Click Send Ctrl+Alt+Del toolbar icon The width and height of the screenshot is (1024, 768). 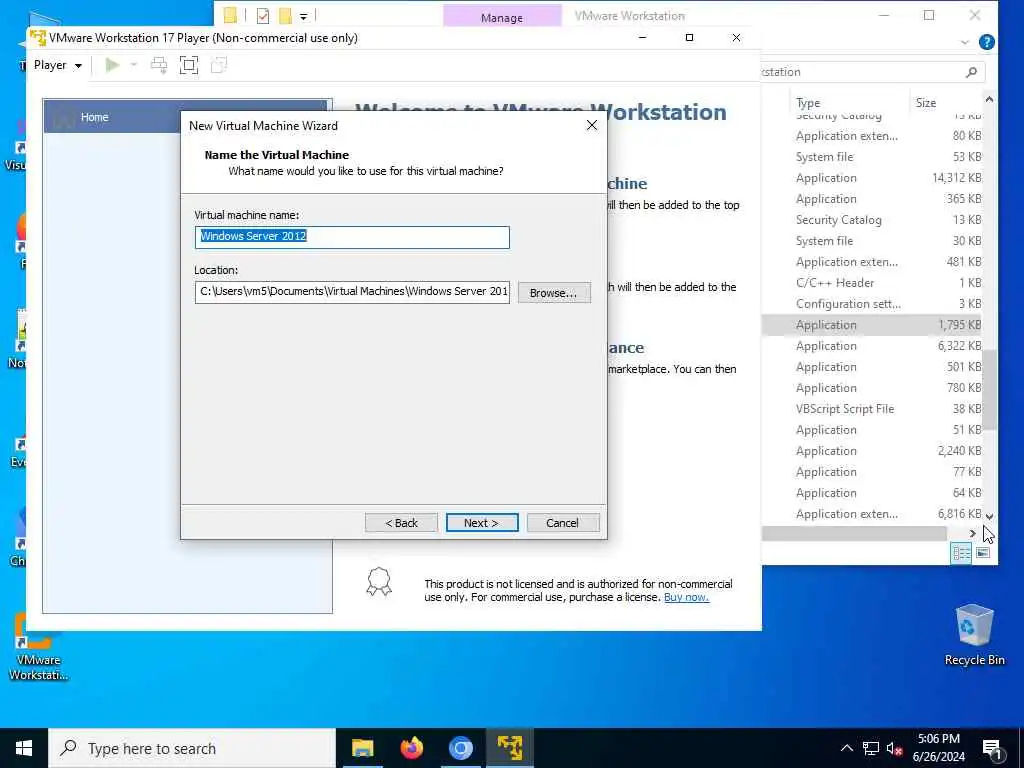pos(159,65)
